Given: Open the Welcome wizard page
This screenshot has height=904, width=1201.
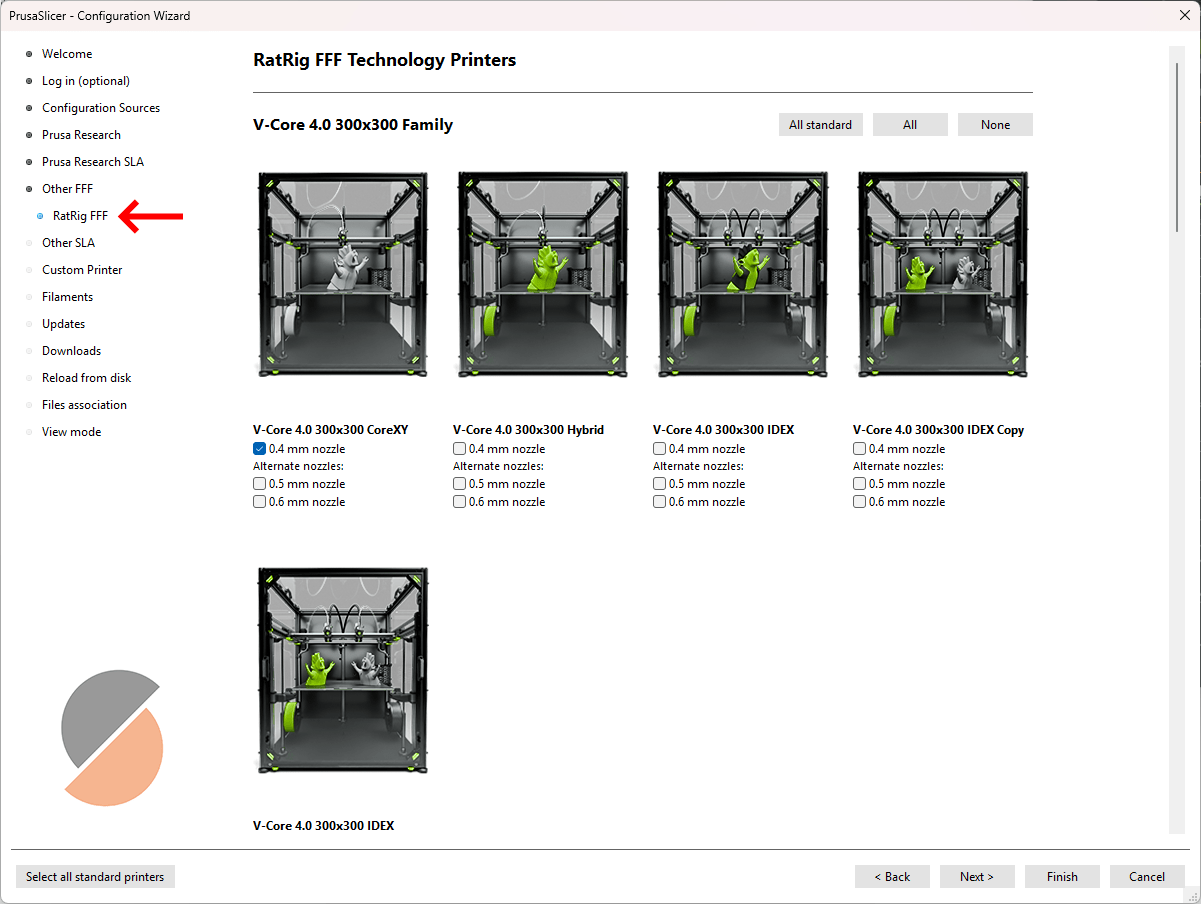Looking at the screenshot, I should [67, 54].
